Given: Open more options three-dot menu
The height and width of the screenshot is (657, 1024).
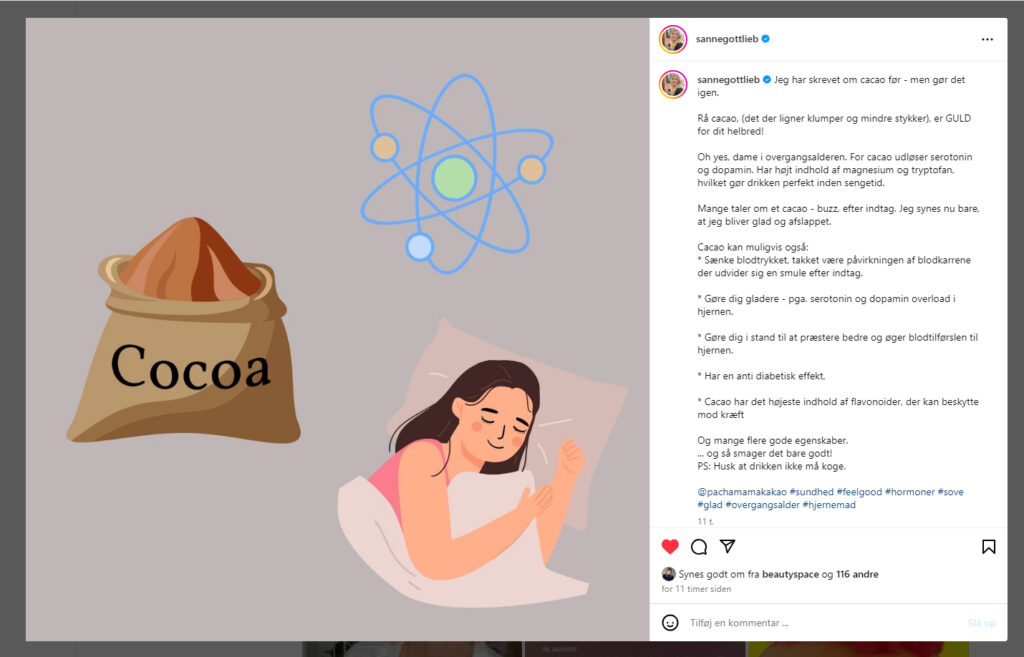Looking at the screenshot, I should (987, 39).
